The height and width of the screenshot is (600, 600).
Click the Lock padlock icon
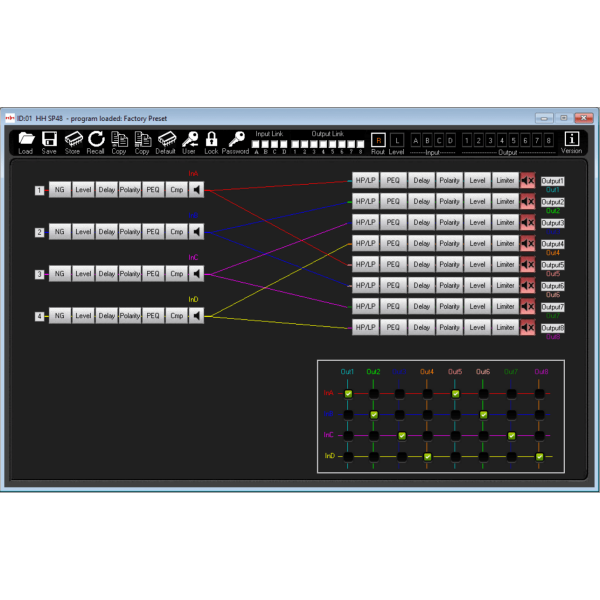tap(211, 139)
